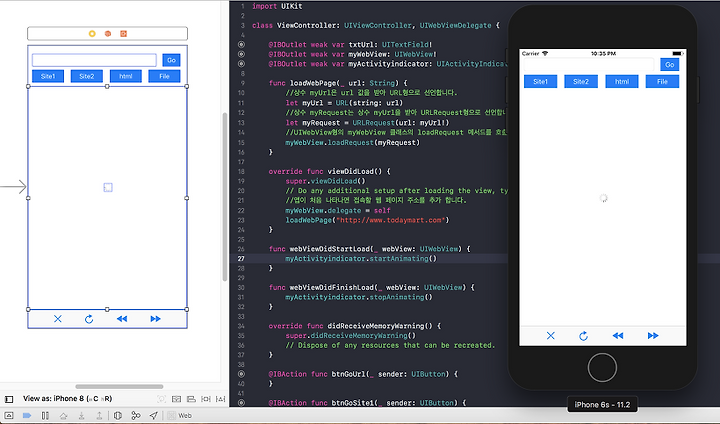Tap the html button in the simulator
This screenshot has height=424, width=720.
coord(622,82)
